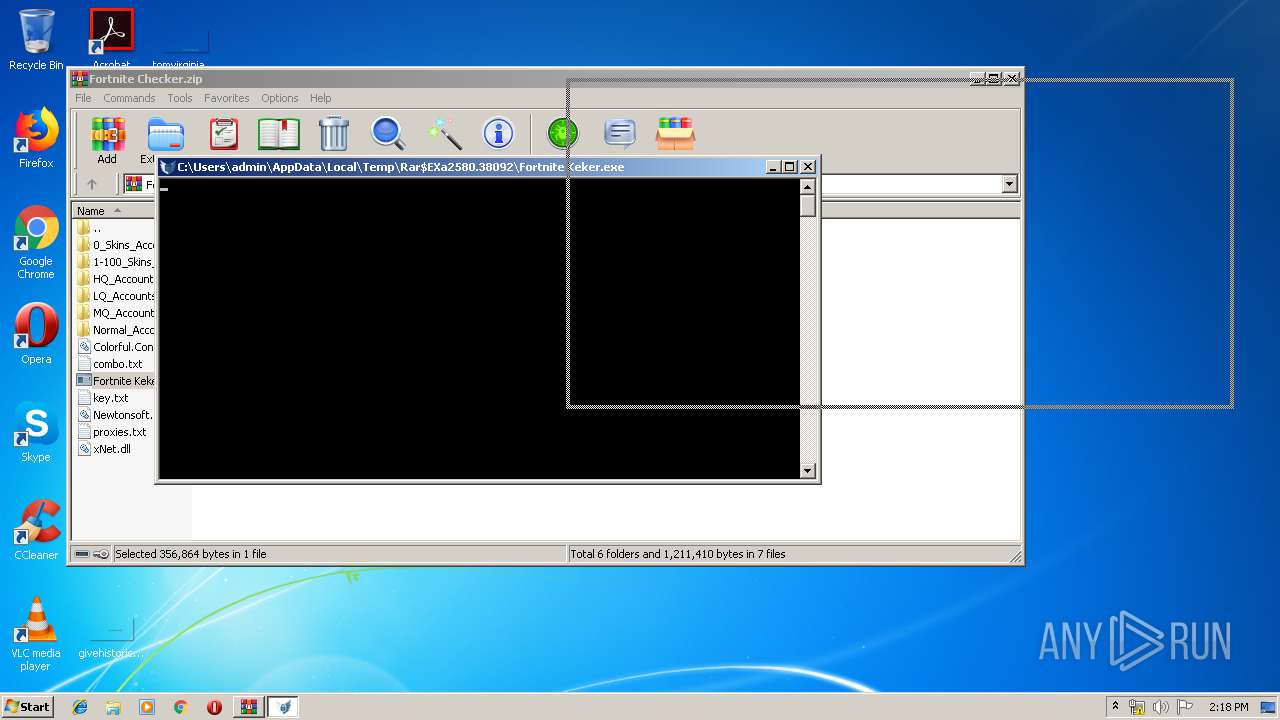
Task: Open Recycle Bin on desktop
Action: tap(36, 40)
